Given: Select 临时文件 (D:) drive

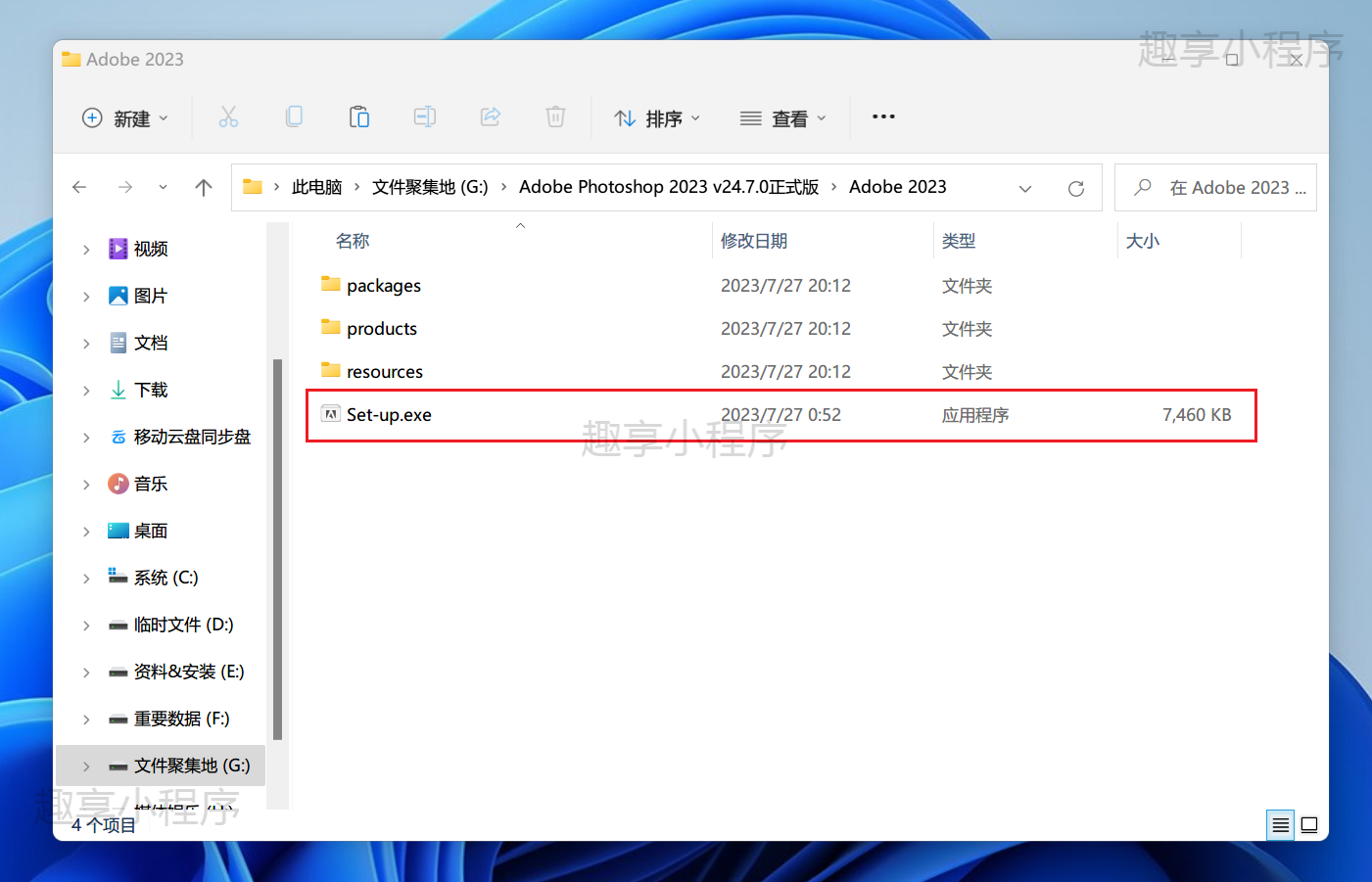Looking at the screenshot, I should coord(183,625).
